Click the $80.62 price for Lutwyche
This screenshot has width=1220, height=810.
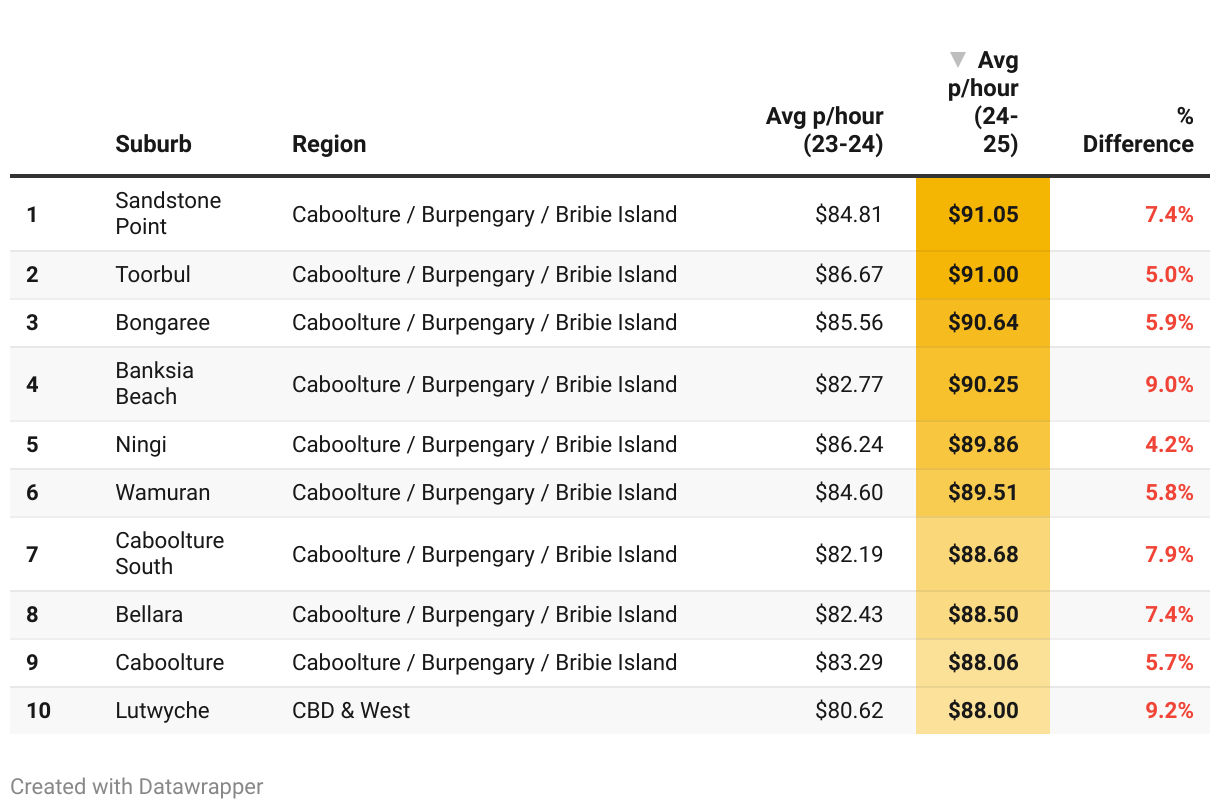click(x=849, y=711)
